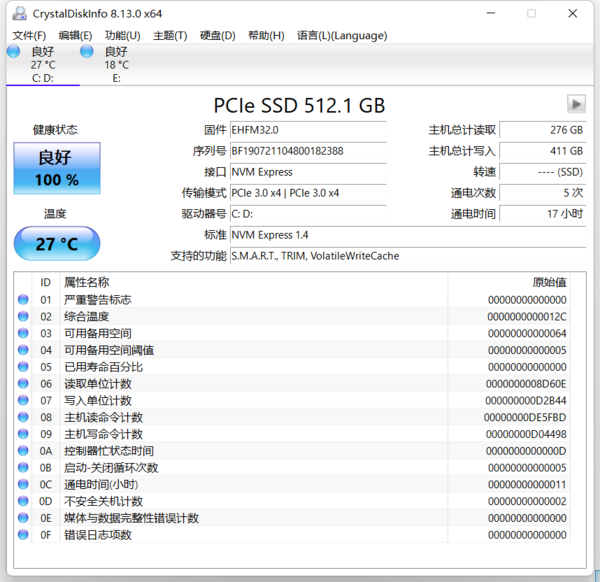
Task: Click status orb of attribute 08 主机读命令计数
Action: (23, 417)
